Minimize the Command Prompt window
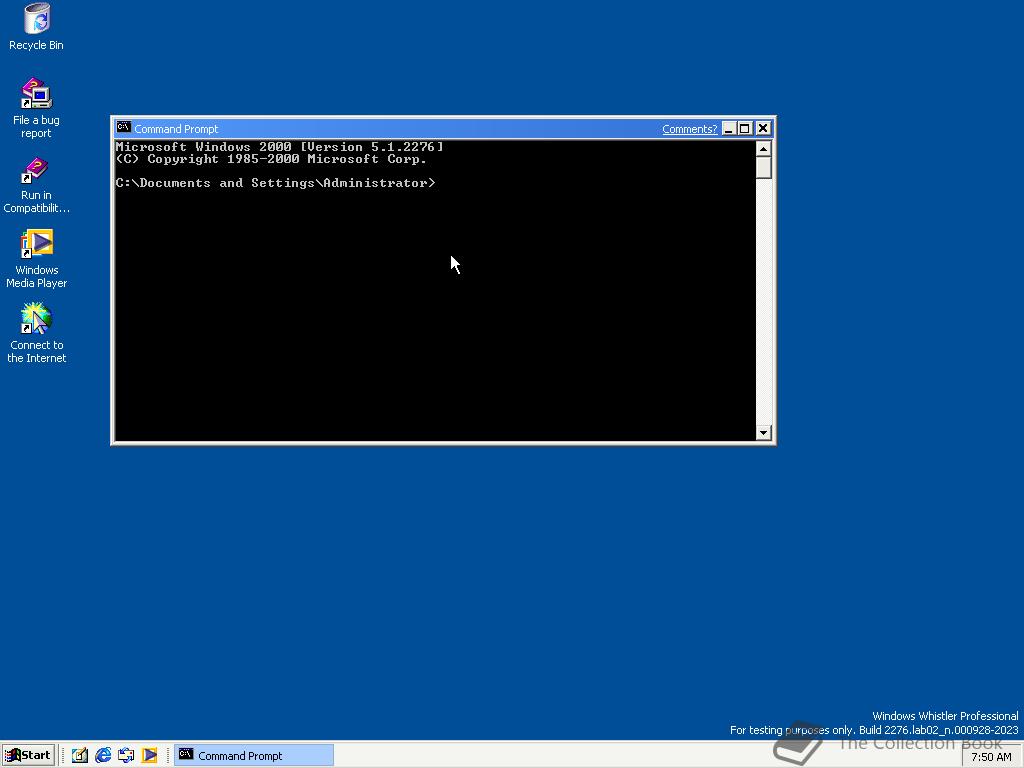The width and height of the screenshot is (1024, 768). coord(729,129)
